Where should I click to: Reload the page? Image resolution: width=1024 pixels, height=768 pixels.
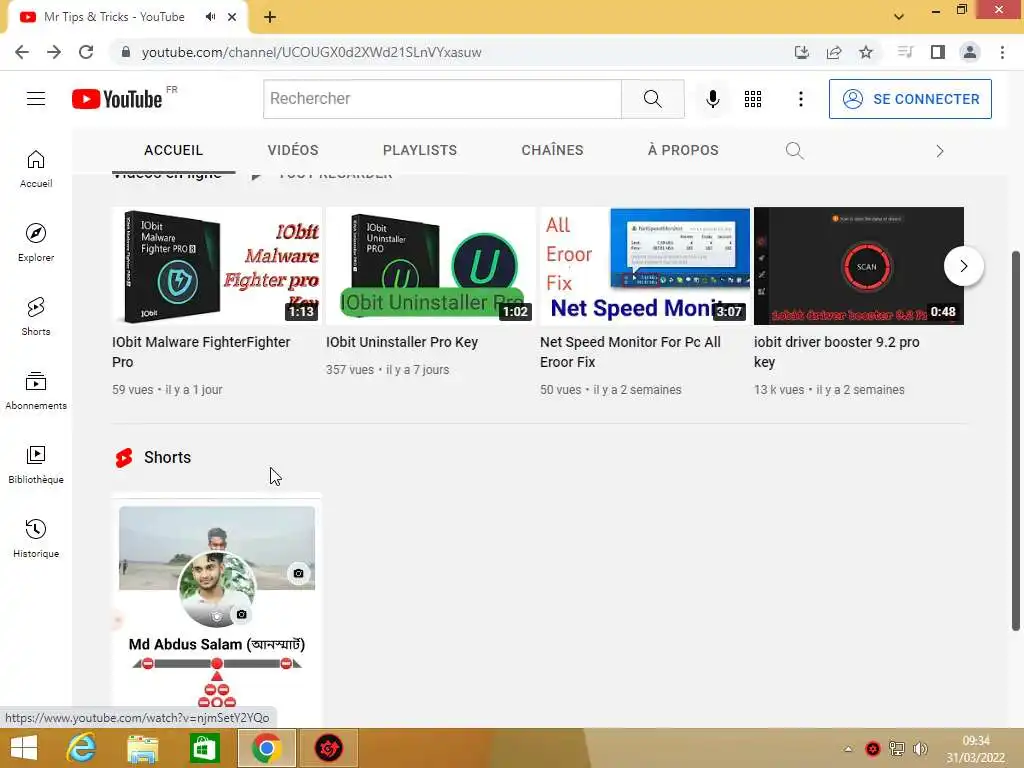(x=86, y=52)
